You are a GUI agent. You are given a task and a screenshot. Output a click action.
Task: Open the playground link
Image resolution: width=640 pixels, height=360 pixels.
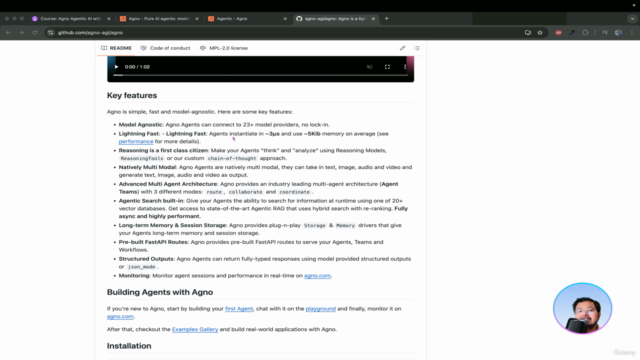(320, 309)
